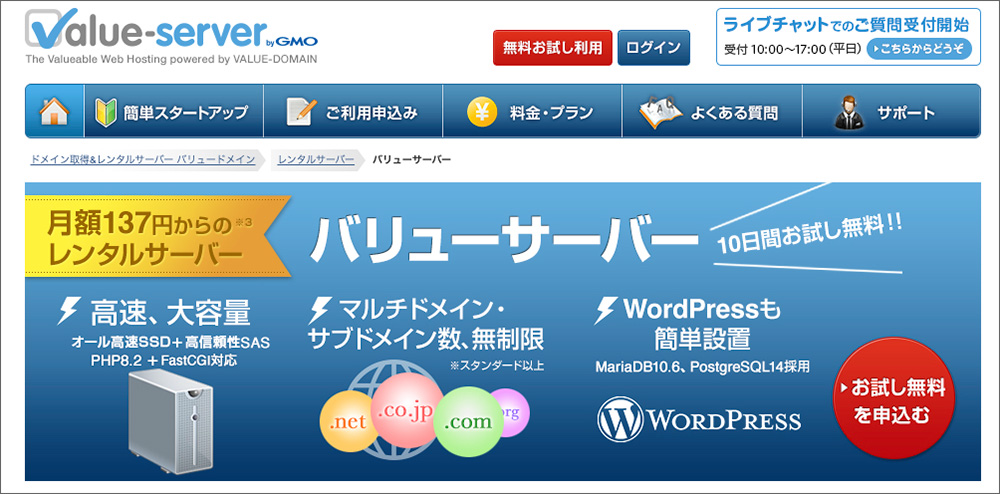Click the support person icon

(x=849, y=112)
